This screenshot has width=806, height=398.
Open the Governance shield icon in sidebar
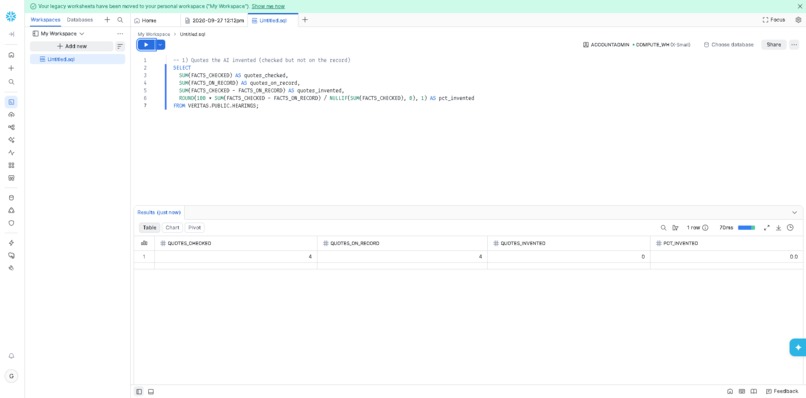click(11, 223)
